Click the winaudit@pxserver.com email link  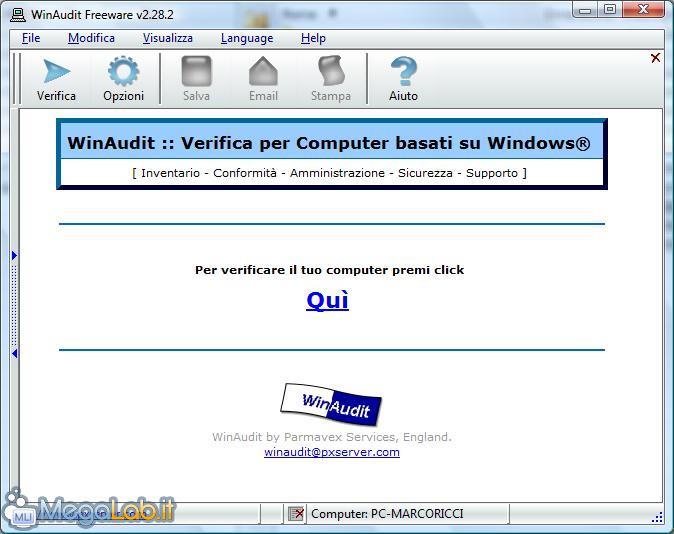(x=332, y=452)
